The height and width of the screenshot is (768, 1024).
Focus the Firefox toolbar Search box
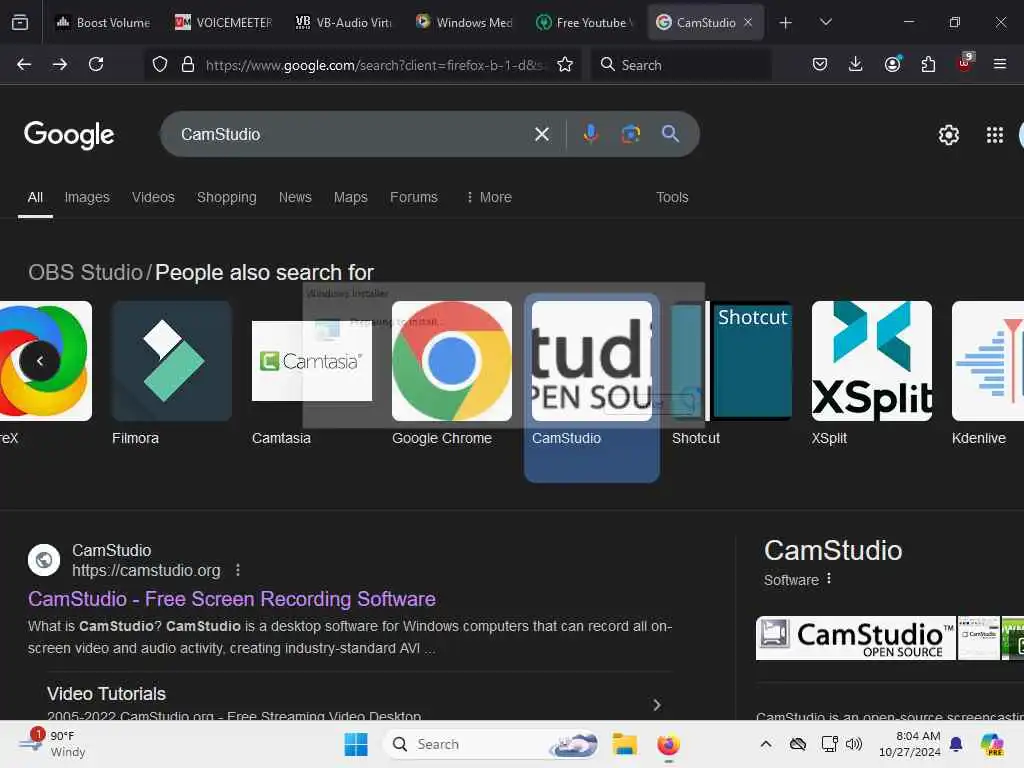pyautogui.click(x=681, y=65)
